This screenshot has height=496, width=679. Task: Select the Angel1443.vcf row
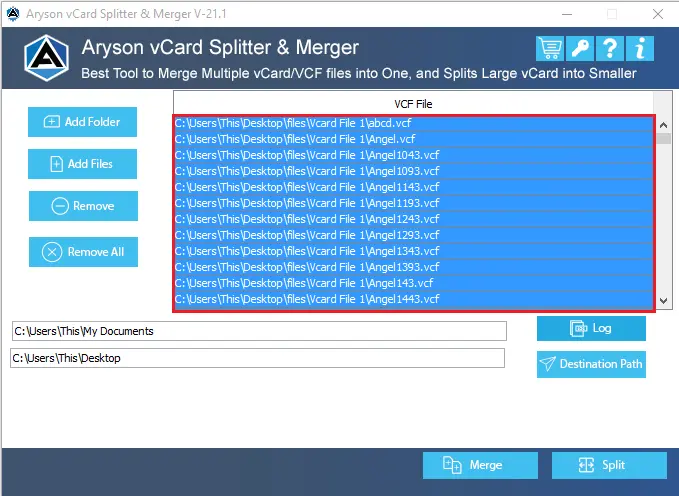pyautogui.click(x=414, y=299)
